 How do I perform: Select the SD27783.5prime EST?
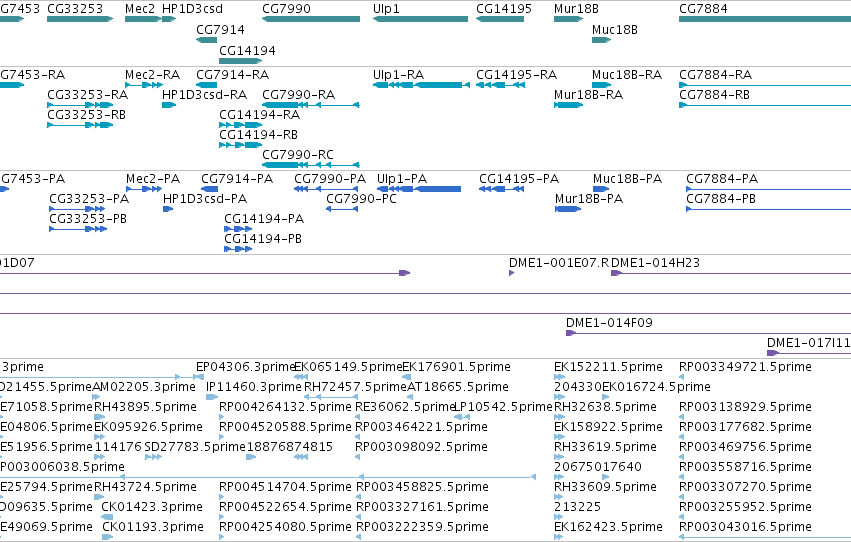click(x=154, y=457)
